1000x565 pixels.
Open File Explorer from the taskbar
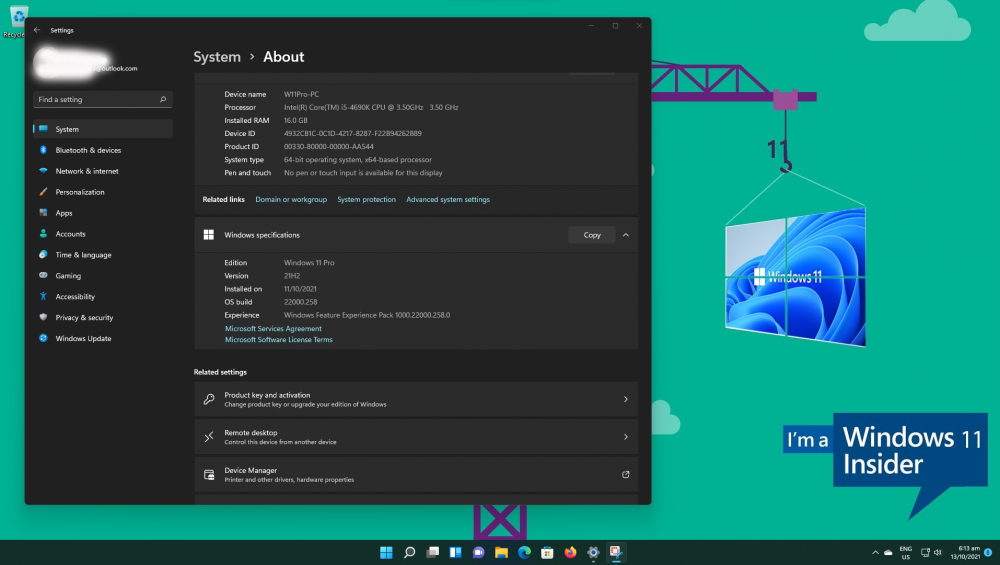tap(501, 552)
